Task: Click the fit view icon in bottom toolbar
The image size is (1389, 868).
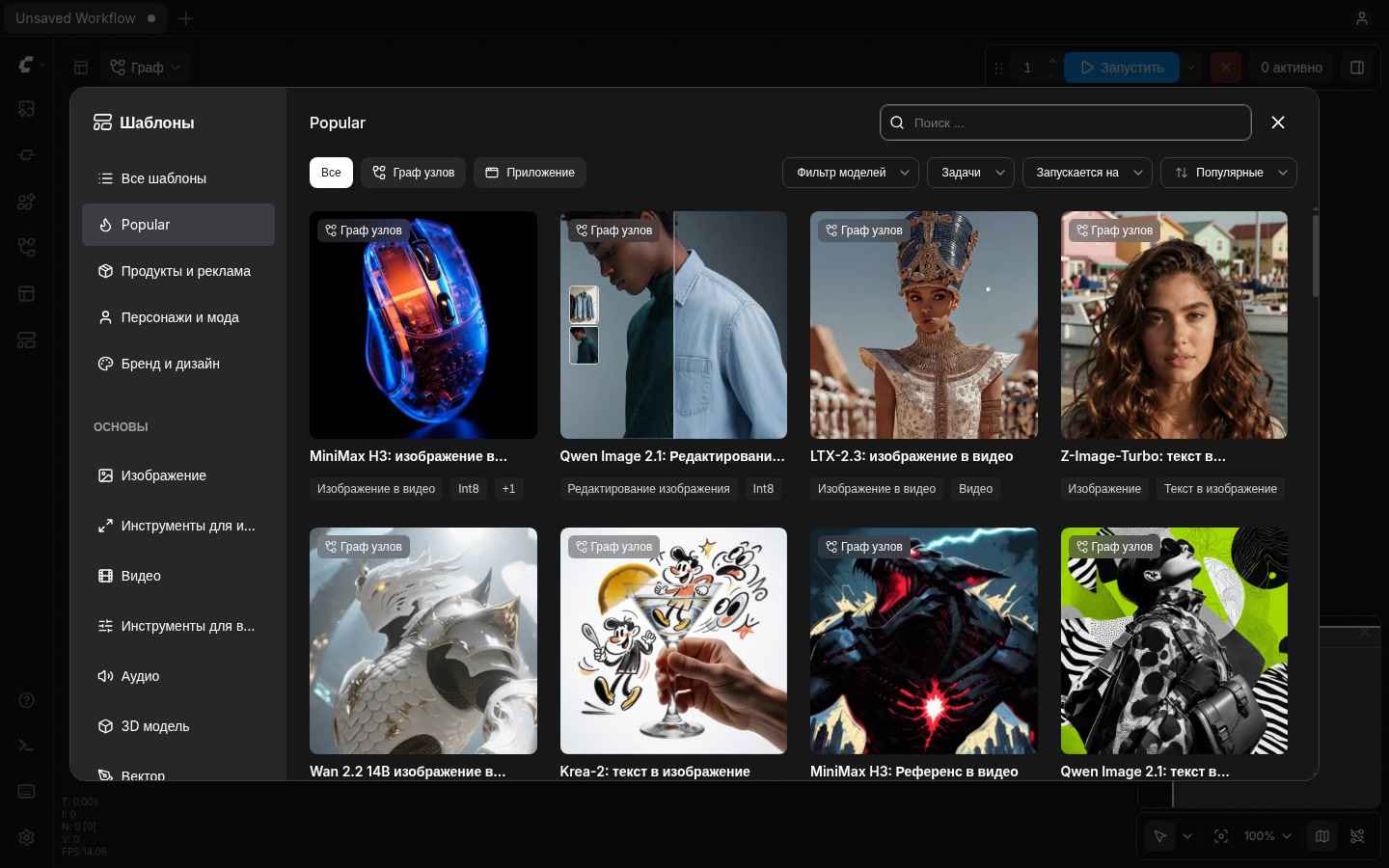Action: pyautogui.click(x=1221, y=836)
